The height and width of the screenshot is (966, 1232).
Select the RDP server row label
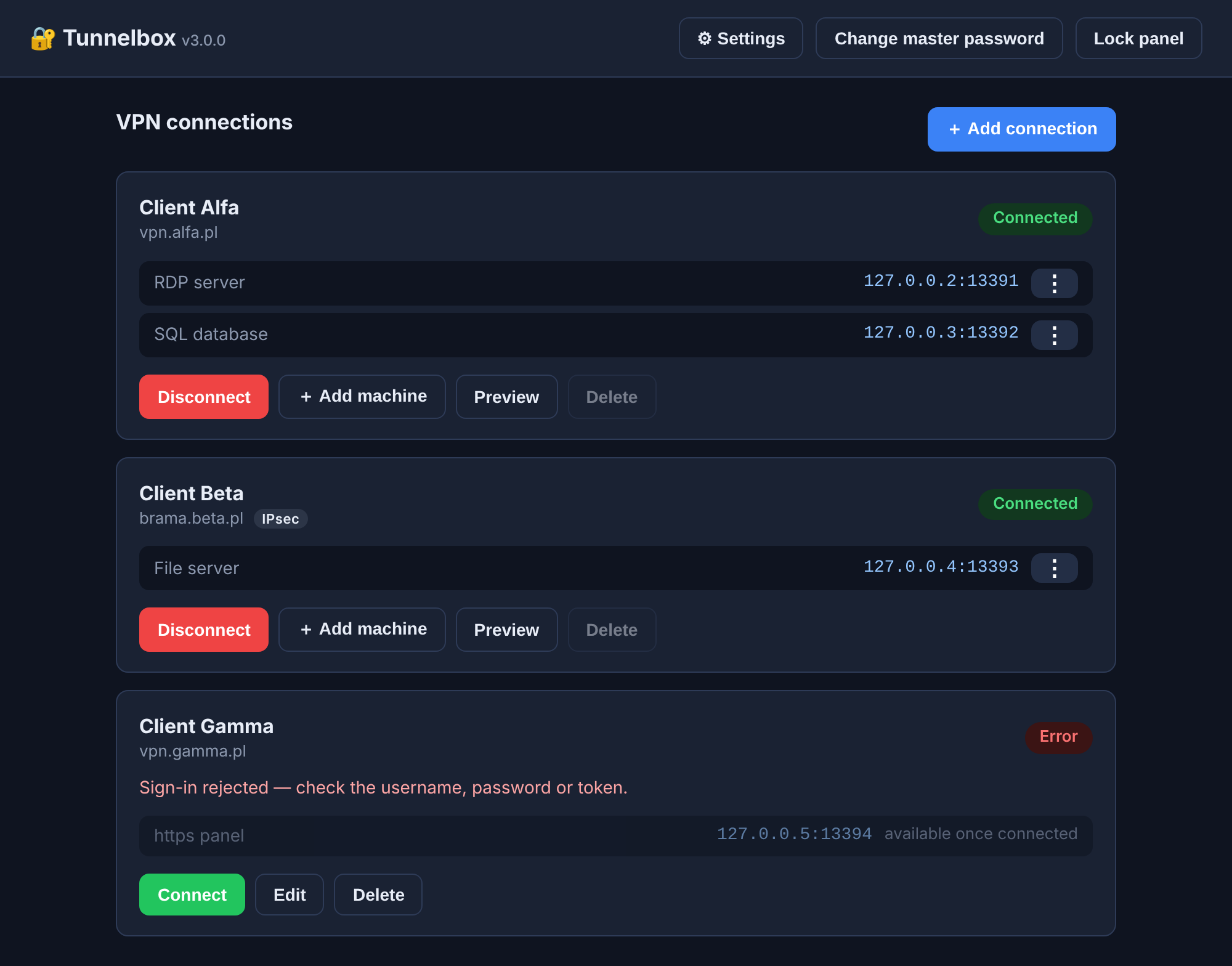[x=200, y=283]
